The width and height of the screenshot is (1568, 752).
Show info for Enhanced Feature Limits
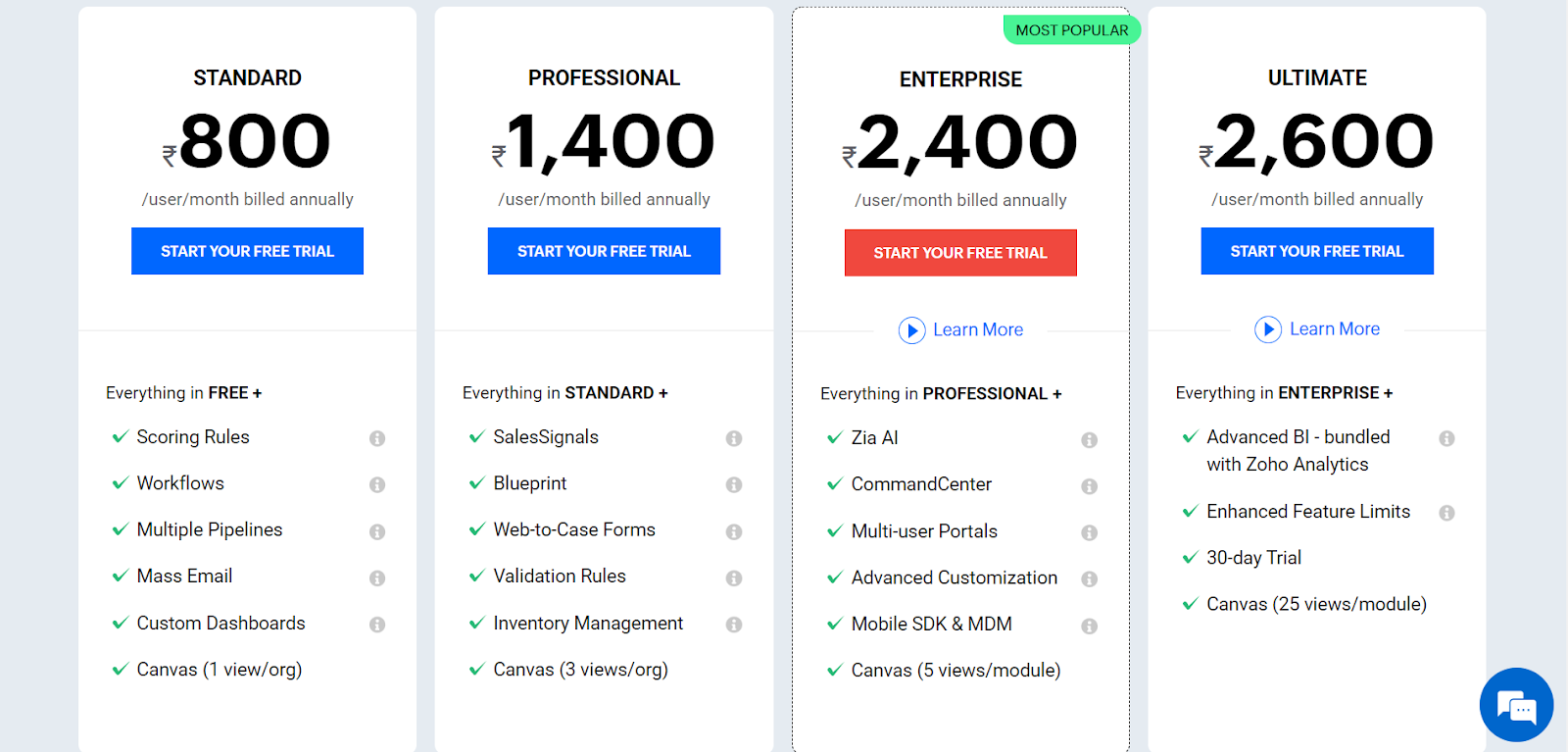coord(1446,513)
